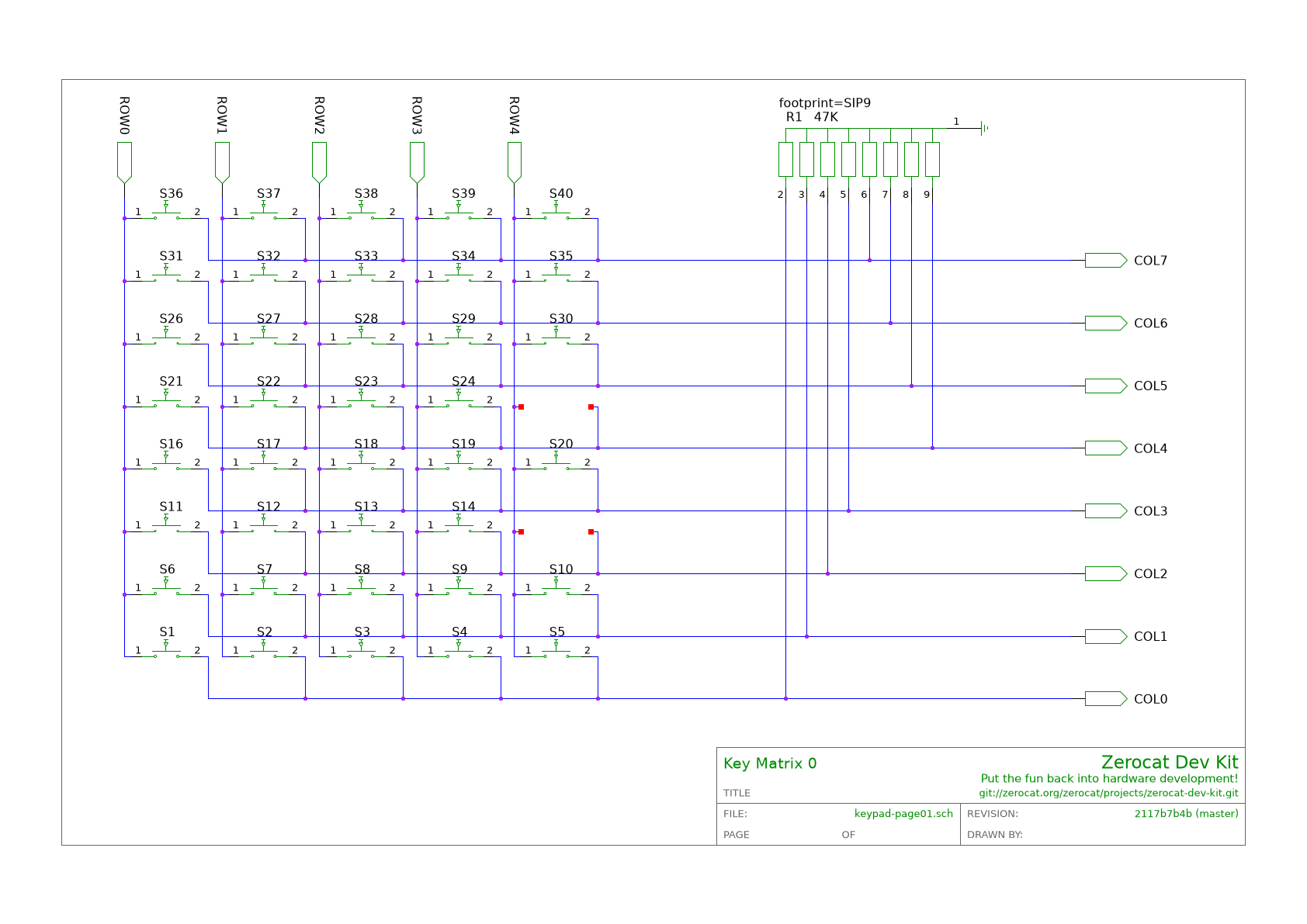Click the Zerocat Dev Kit heading

click(1170, 762)
